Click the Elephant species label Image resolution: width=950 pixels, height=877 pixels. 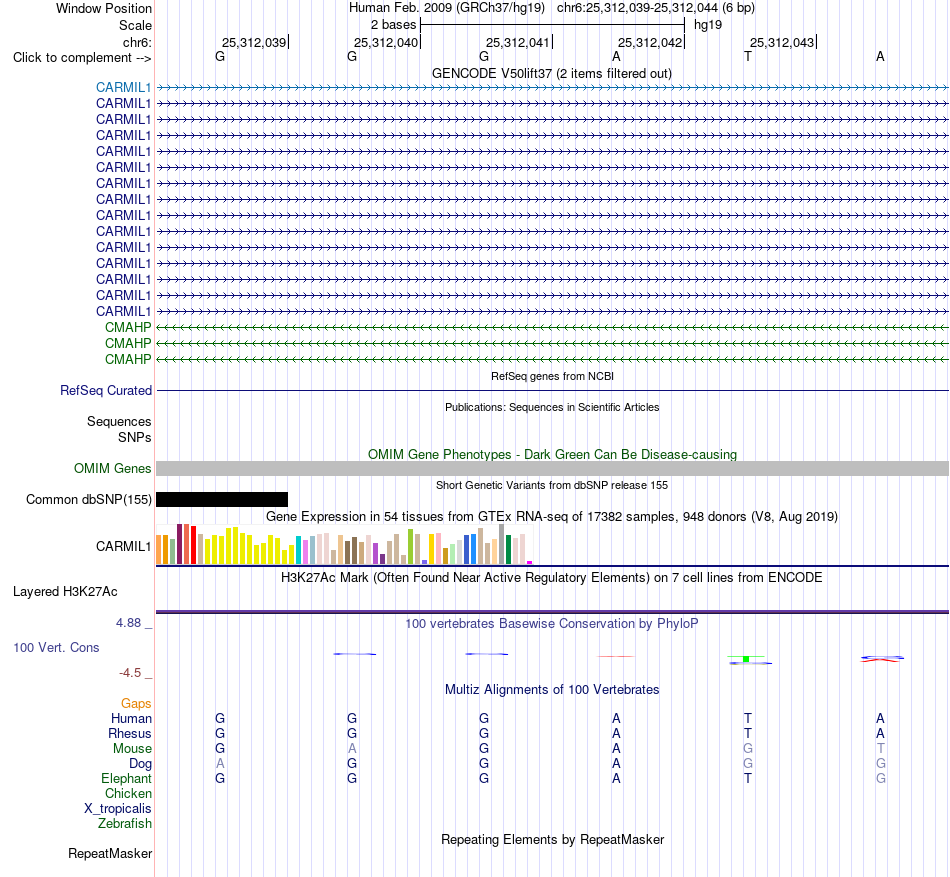coord(126,778)
